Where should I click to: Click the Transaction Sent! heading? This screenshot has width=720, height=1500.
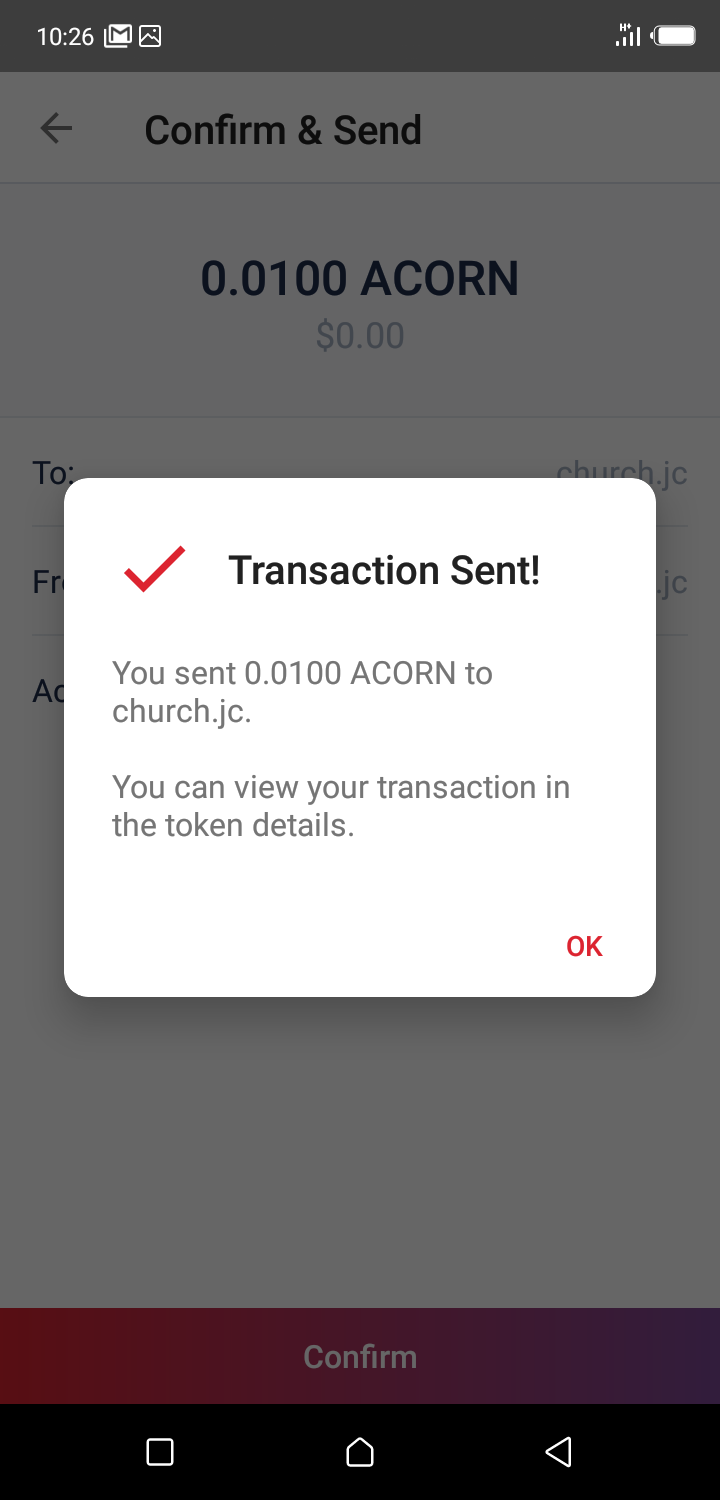[384, 570]
